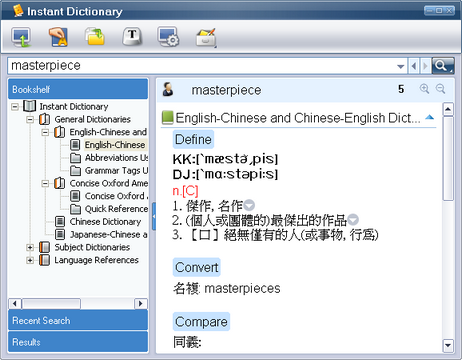Image resolution: width=462 pixels, height=360 pixels.
Task: Zoom out on the definition text
Action: tap(441, 89)
